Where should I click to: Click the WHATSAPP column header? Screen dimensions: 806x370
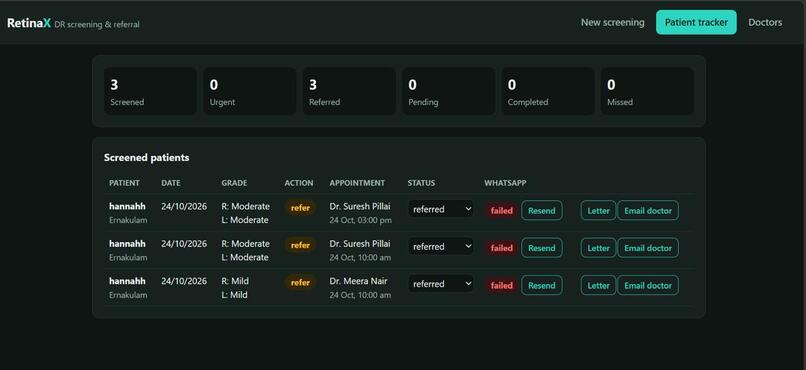(x=505, y=183)
